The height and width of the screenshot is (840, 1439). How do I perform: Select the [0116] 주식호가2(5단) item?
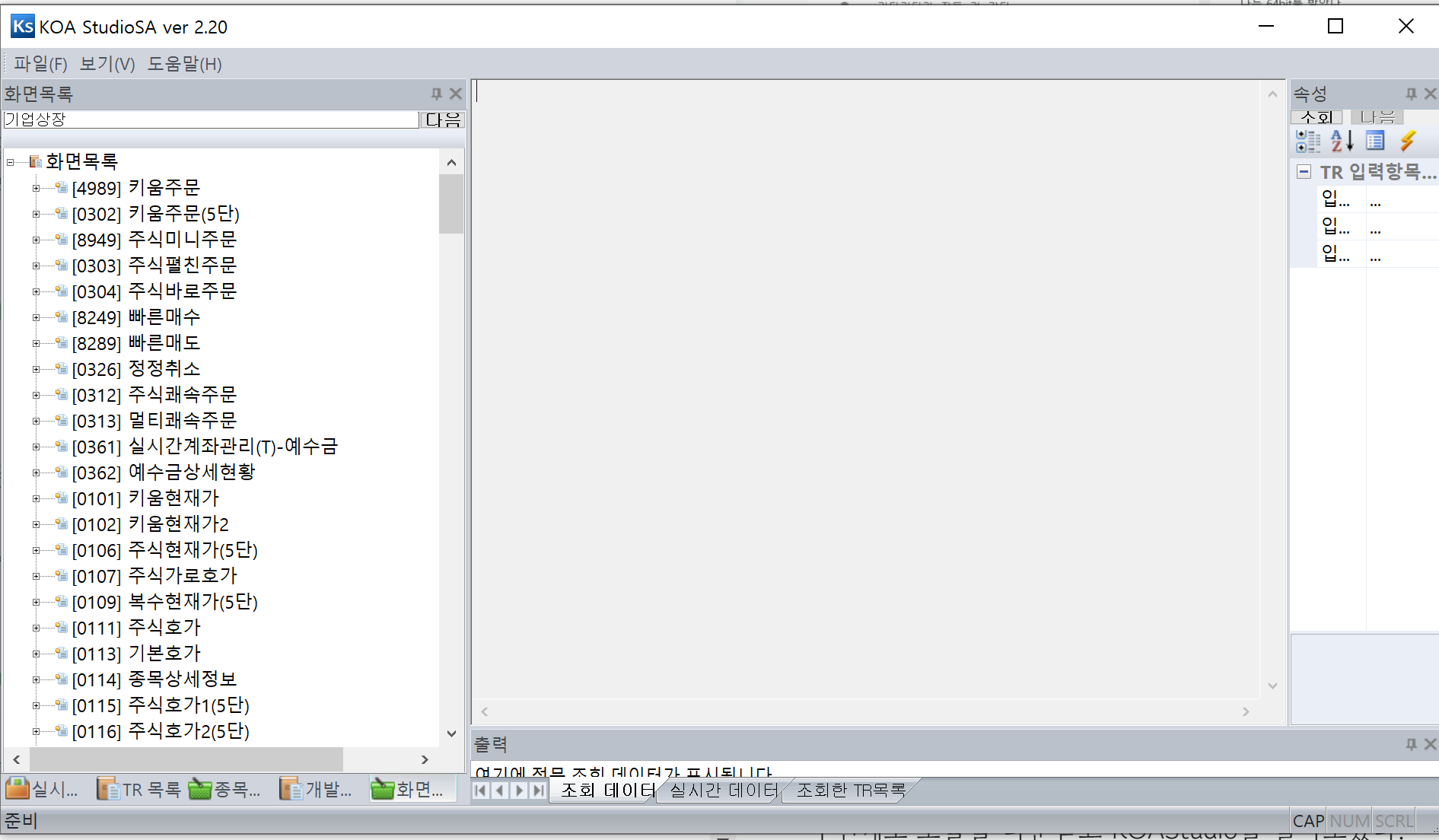161,731
